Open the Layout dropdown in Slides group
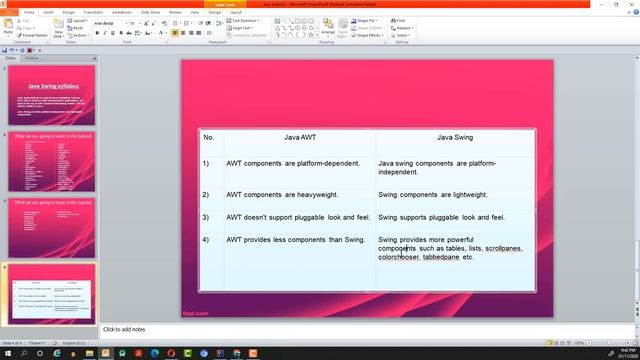 point(78,21)
